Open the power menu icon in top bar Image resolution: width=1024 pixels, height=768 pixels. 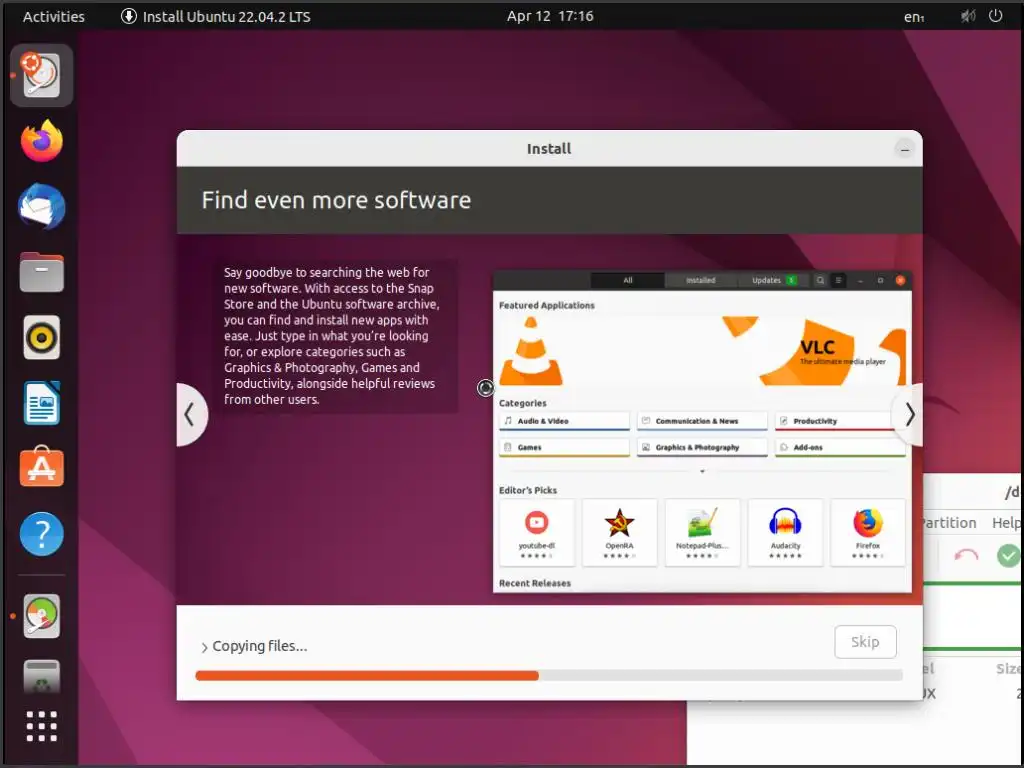(x=995, y=16)
